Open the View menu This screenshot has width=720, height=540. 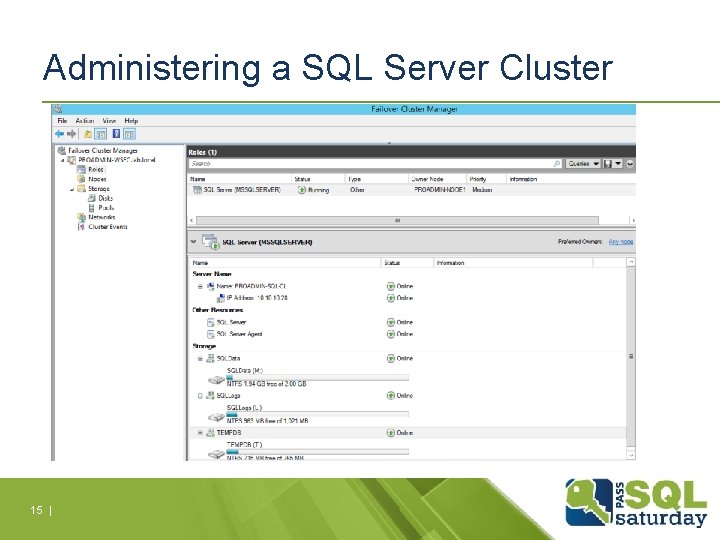pyautogui.click(x=109, y=121)
